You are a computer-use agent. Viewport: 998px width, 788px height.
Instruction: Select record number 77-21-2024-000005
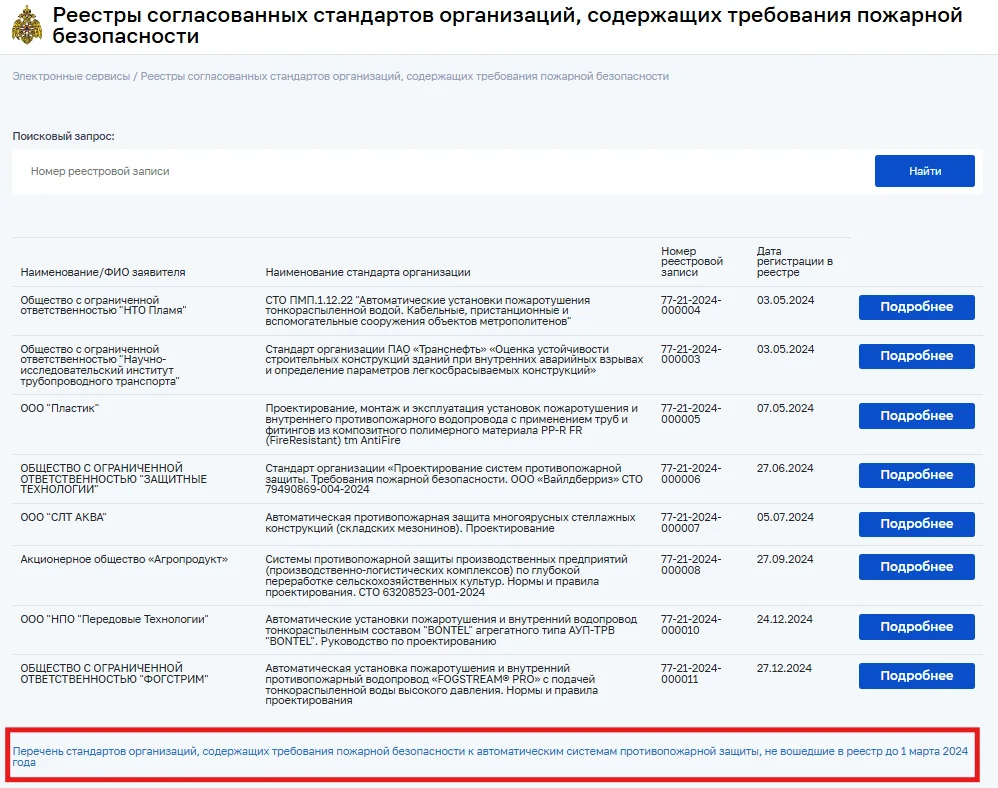coord(691,414)
